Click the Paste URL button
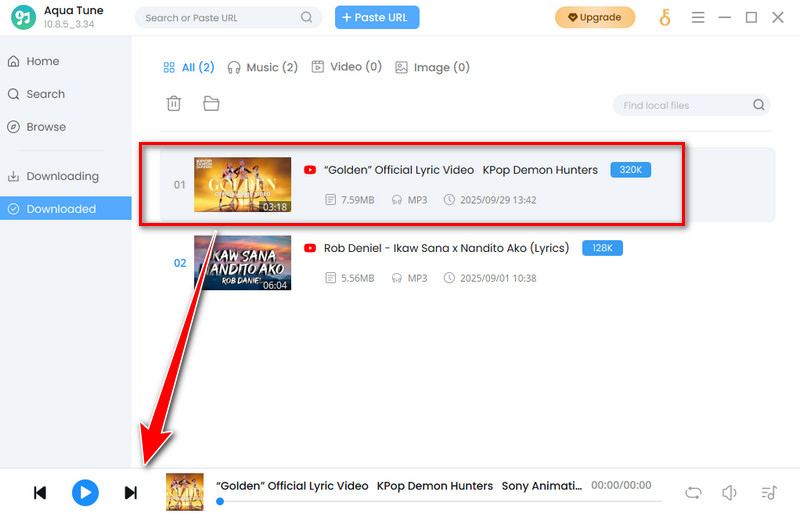800x514 pixels. point(377,17)
